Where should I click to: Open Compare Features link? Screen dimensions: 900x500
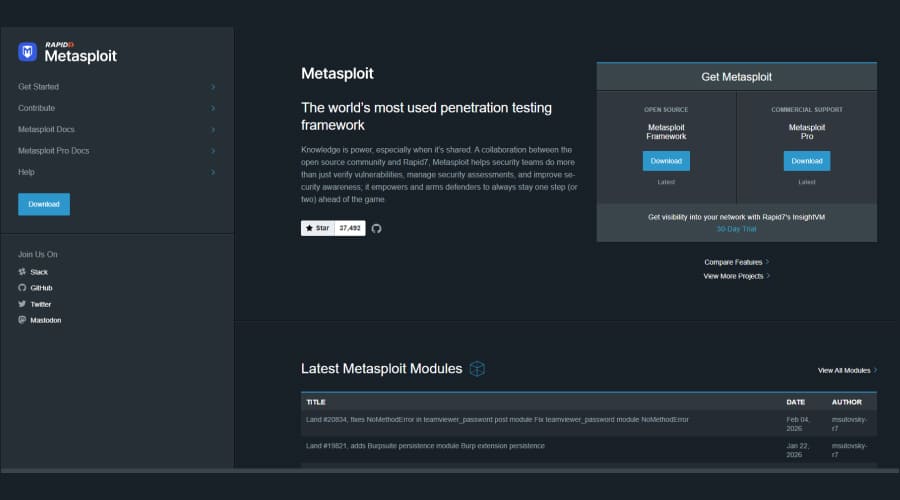point(736,262)
